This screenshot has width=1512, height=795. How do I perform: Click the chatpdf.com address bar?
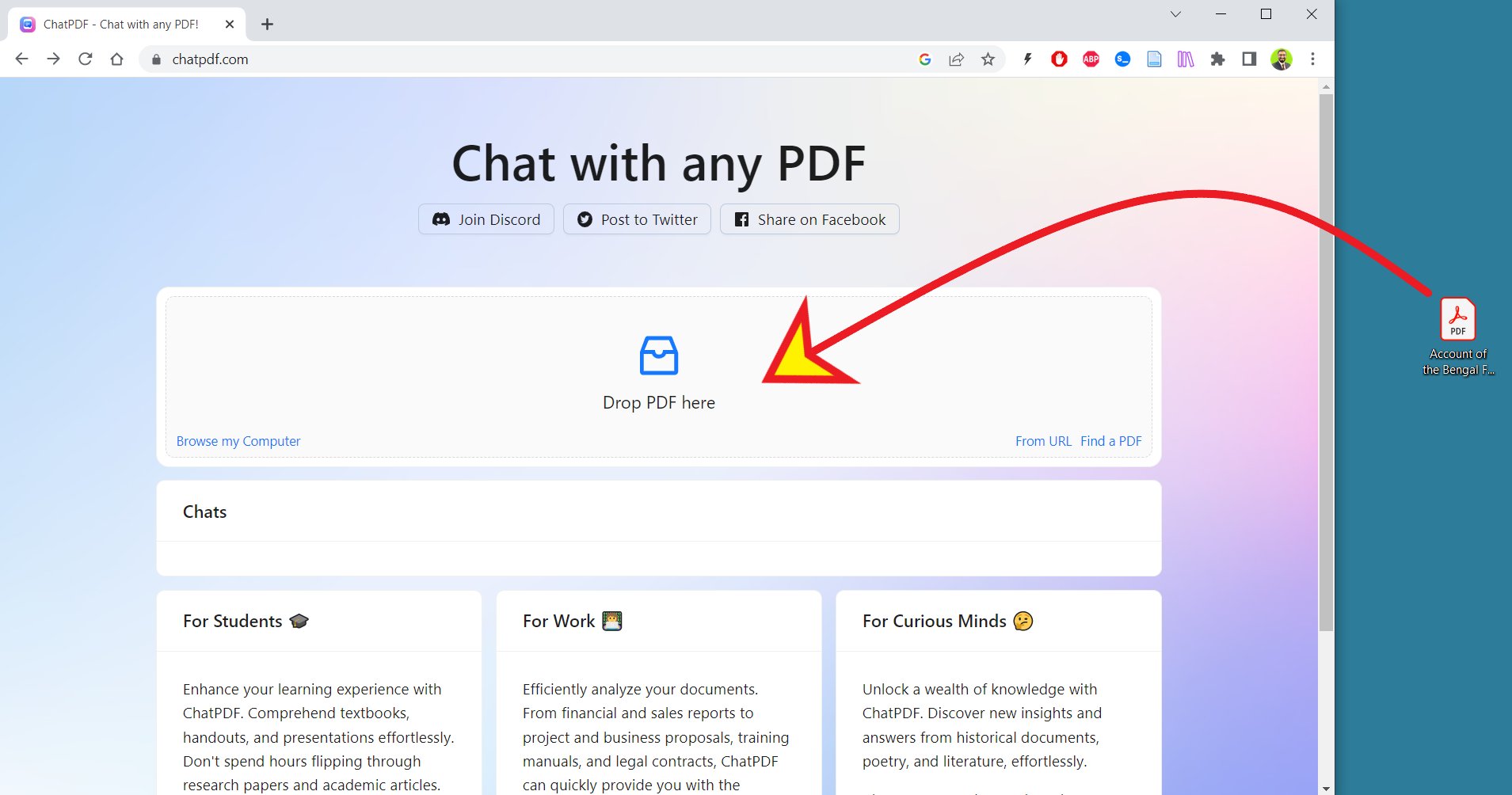[x=523, y=59]
